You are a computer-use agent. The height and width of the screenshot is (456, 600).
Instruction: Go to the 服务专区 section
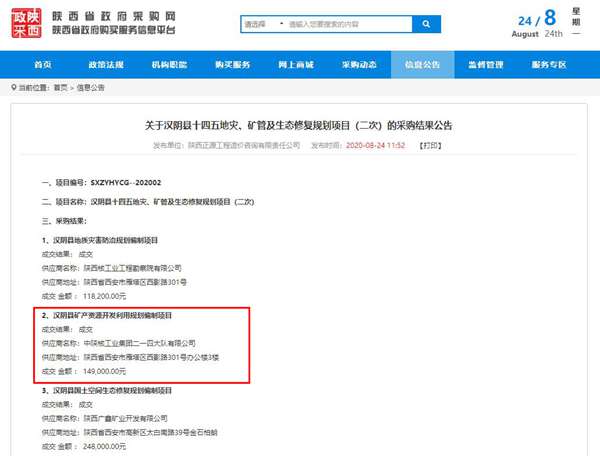[x=549, y=64]
